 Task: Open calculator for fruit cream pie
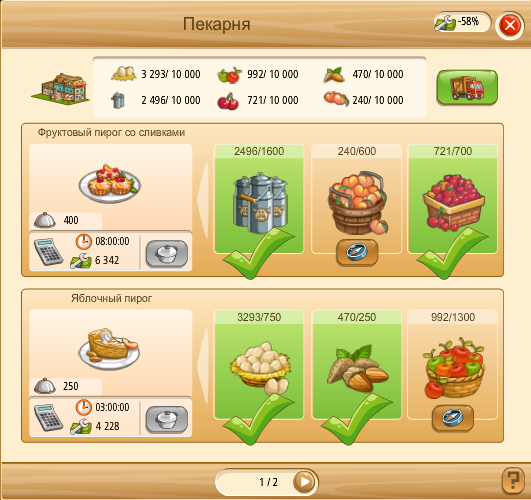tap(48, 251)
